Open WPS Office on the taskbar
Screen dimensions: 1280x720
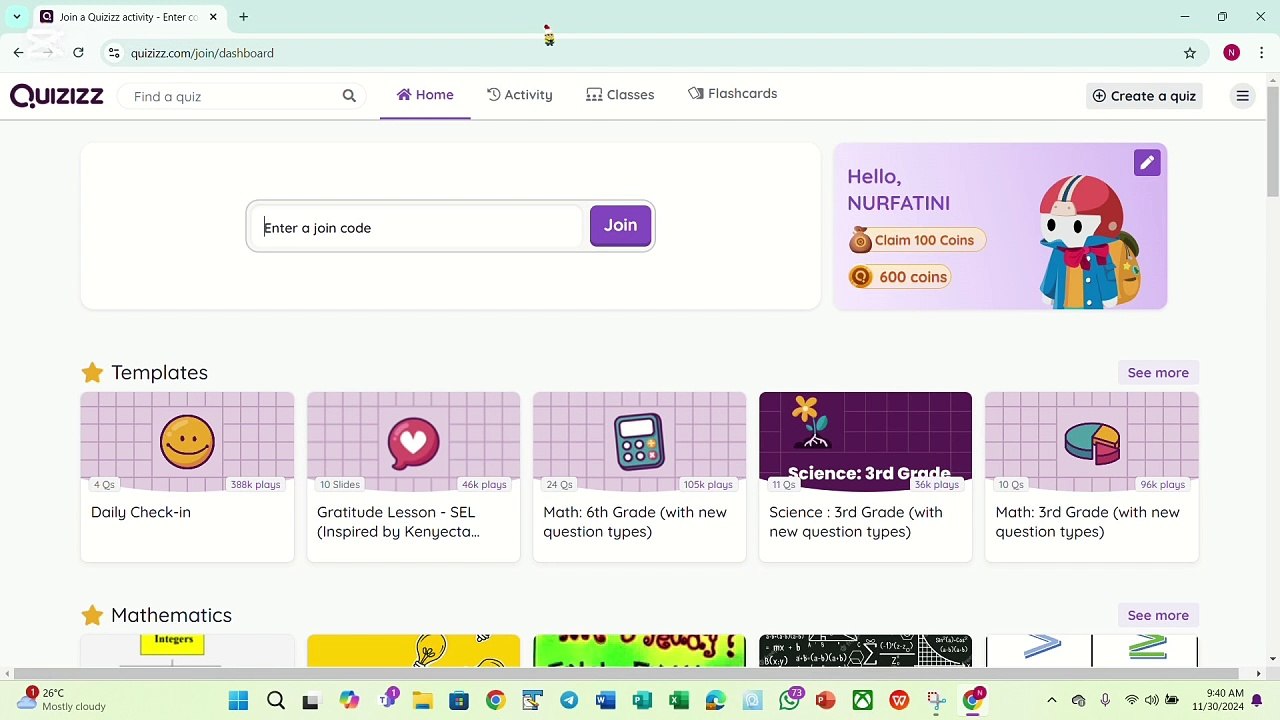click(x=899, y=701)
